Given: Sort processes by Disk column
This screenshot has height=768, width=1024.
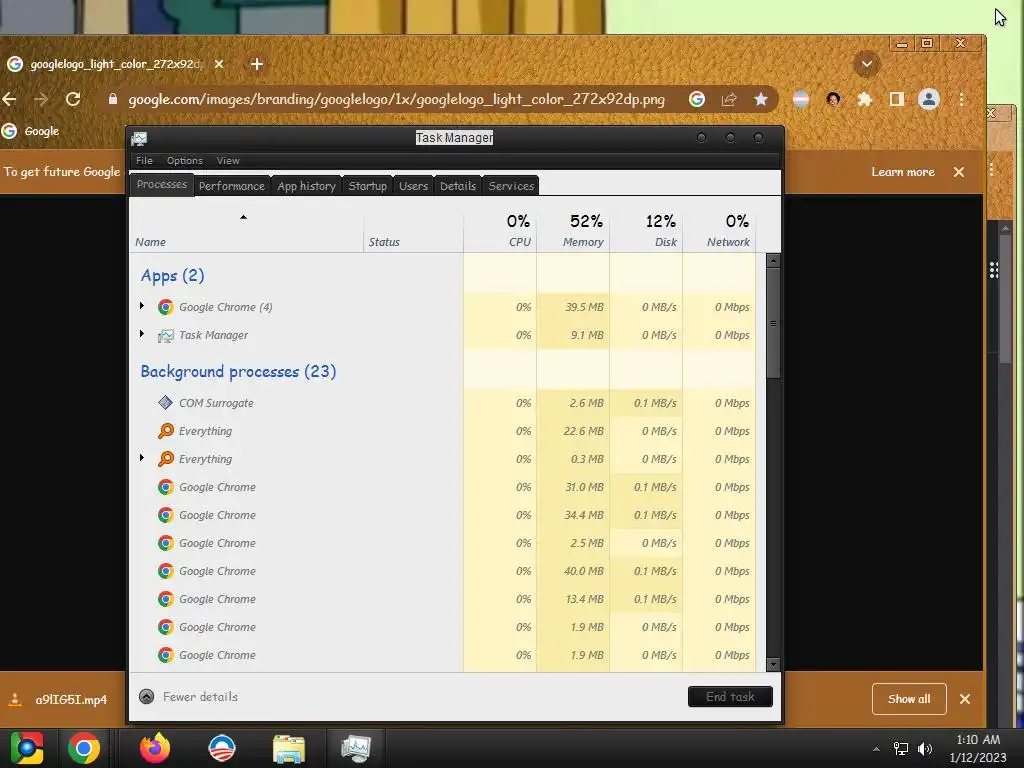Looking at the screenshot, I should pos(646,230).
